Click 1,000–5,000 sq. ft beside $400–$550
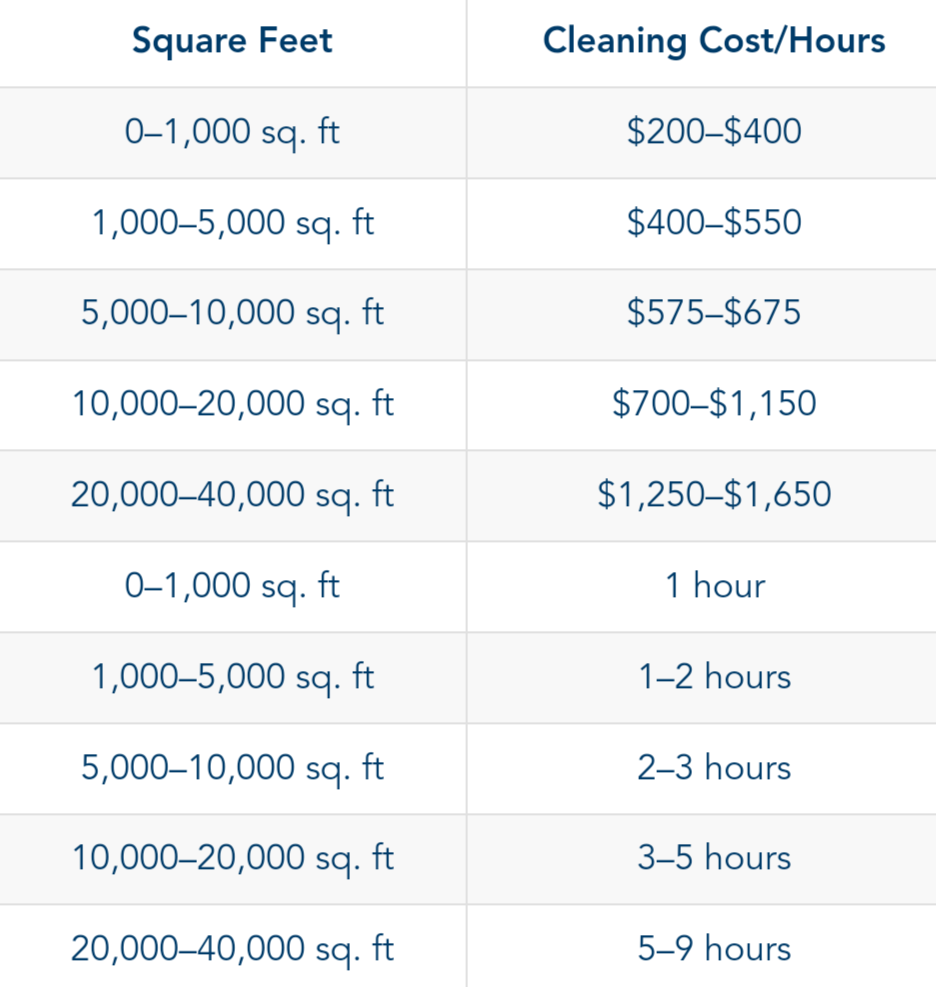 click(x=232, y=222)
